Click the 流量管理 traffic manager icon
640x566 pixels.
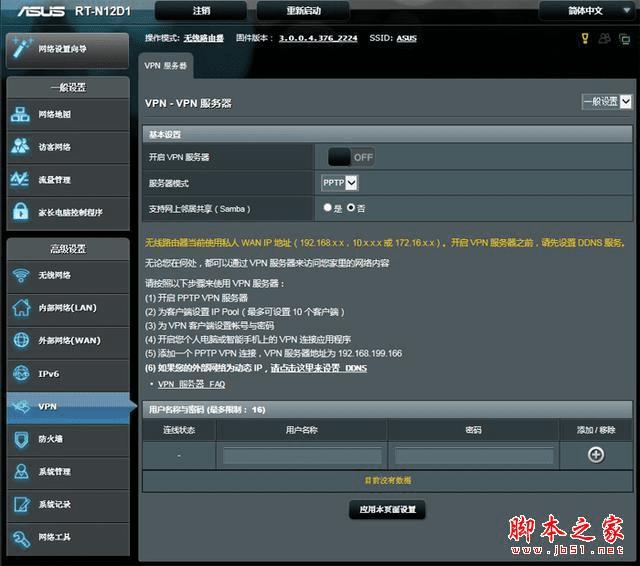point(20,179)
